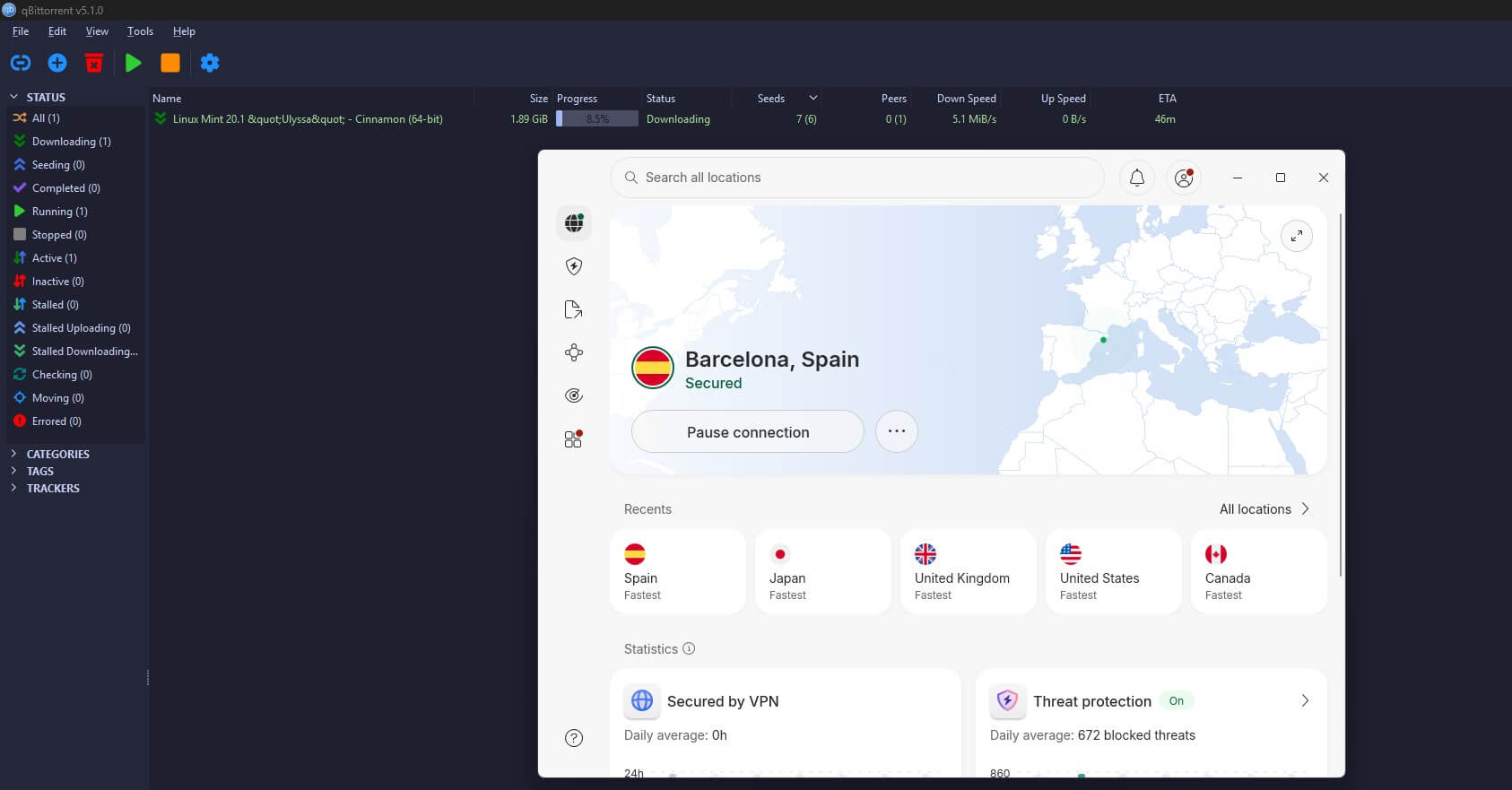Select the Linux Mint 20.1 torrent row
The width and height of the screenshot is (1512, 790).
coord(664,119)
